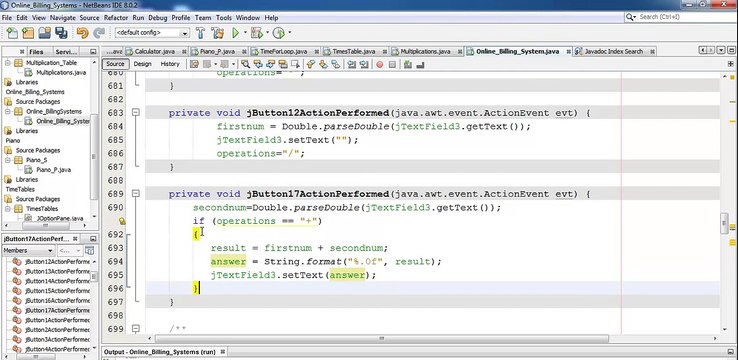Click the editor horizontal scrollbar
This screenshot has width=738, height=360.
tap(382, 338)
